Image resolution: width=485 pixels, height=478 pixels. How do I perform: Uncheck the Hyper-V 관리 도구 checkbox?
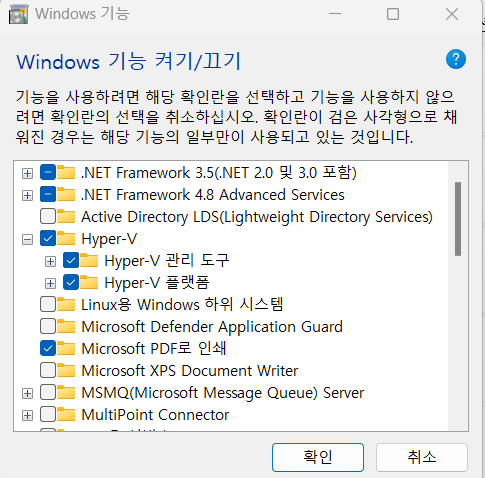[x=71, y=261]
